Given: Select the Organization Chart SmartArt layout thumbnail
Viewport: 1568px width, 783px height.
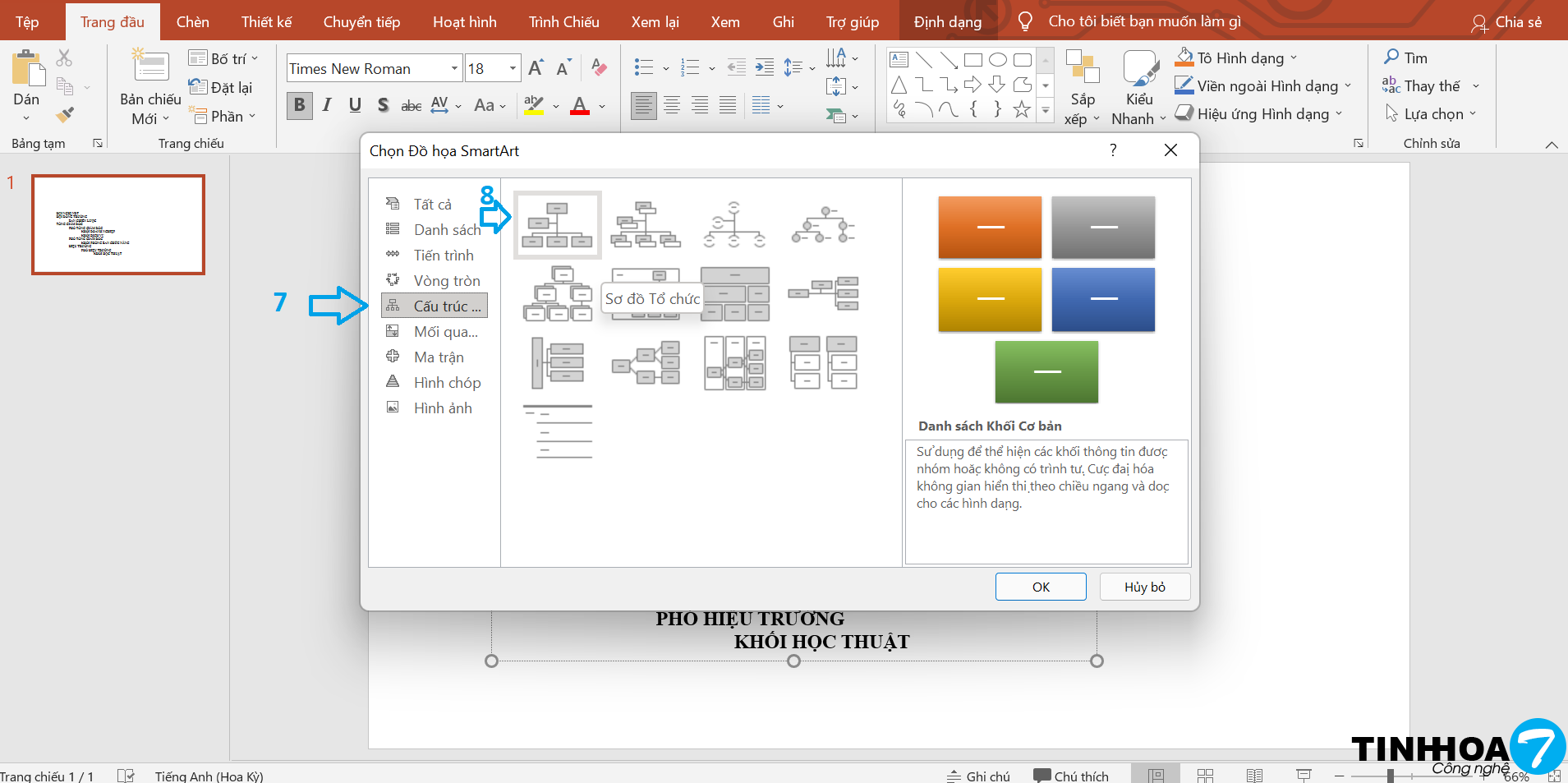Looking at the screenshot, I should pos(558,225).
